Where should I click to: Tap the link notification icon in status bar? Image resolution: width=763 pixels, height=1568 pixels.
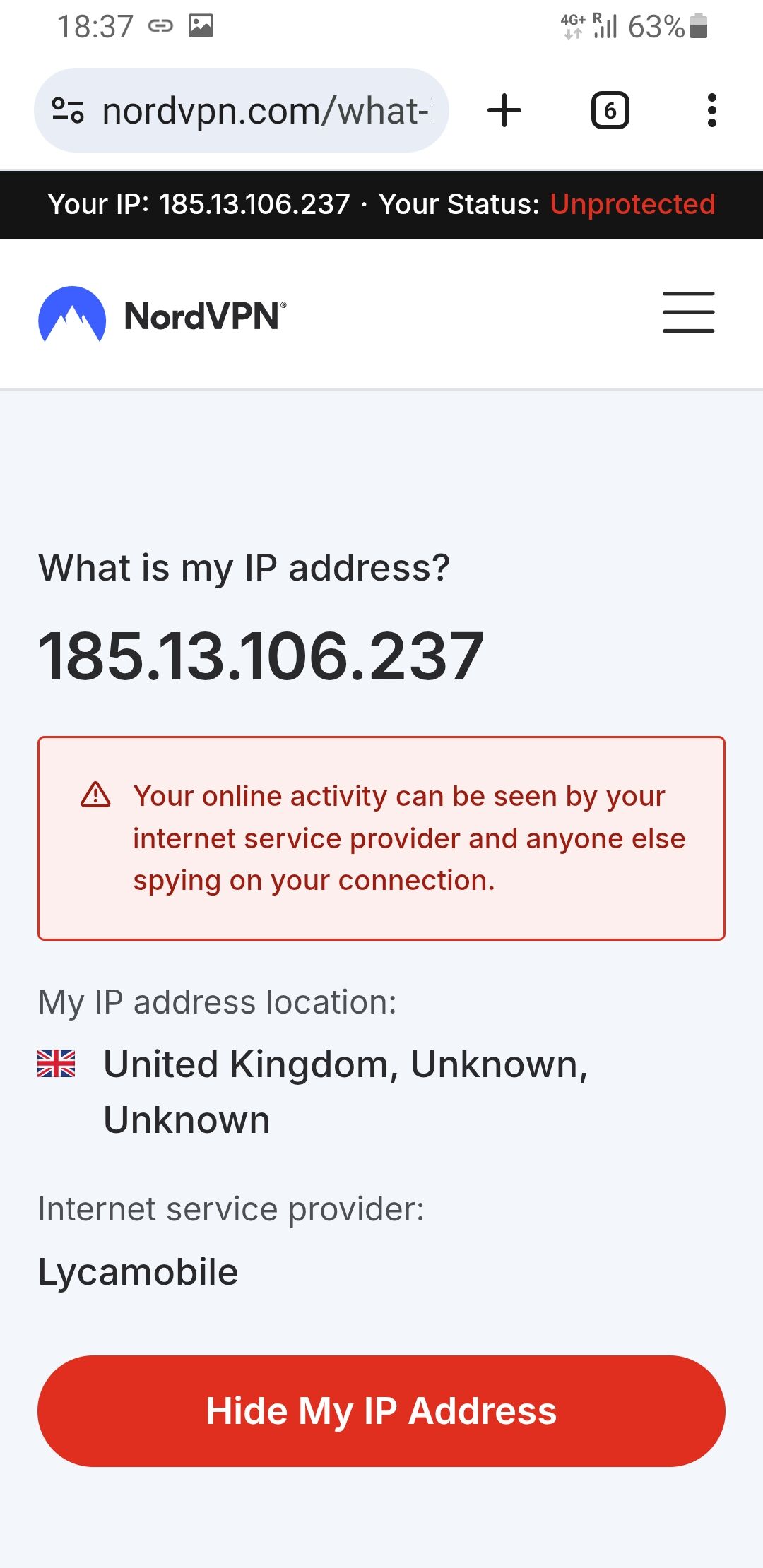(x=160, y=26)
